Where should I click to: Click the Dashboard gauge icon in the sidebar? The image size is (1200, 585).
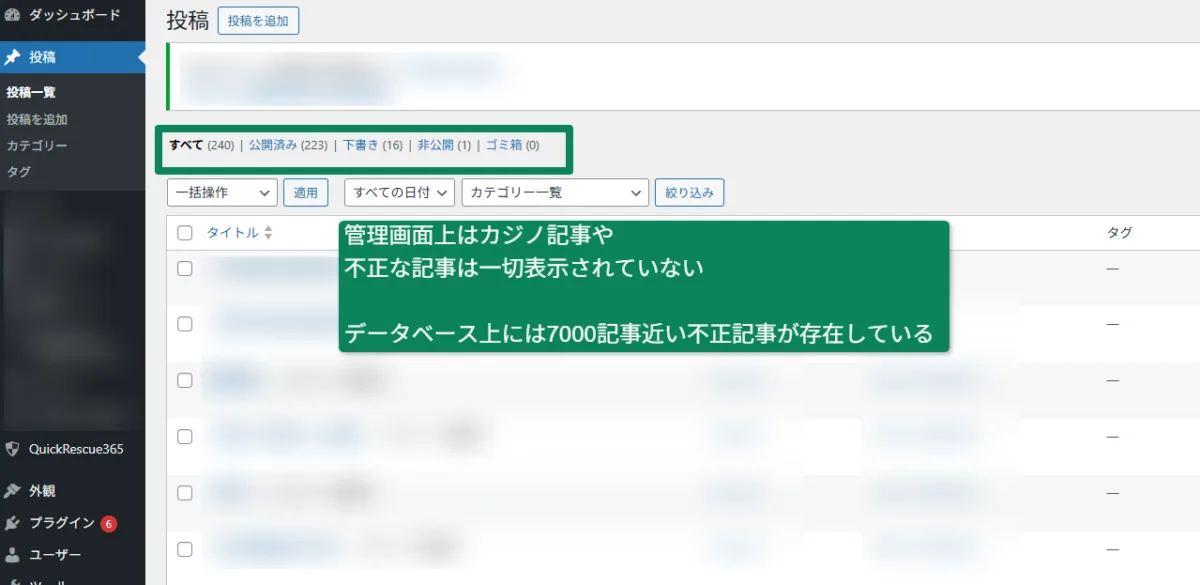tap(12, 15)
